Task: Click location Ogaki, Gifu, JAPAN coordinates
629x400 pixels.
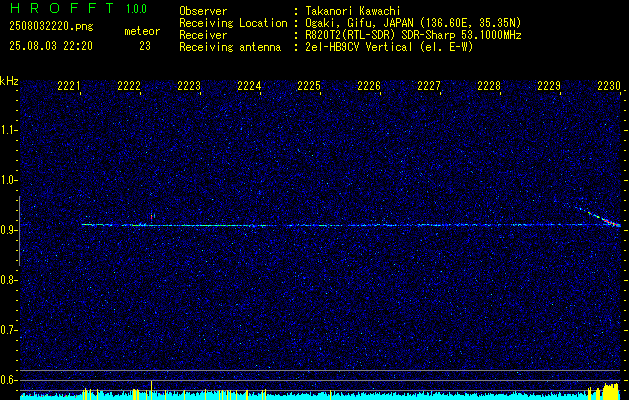Action: [413, 23]
